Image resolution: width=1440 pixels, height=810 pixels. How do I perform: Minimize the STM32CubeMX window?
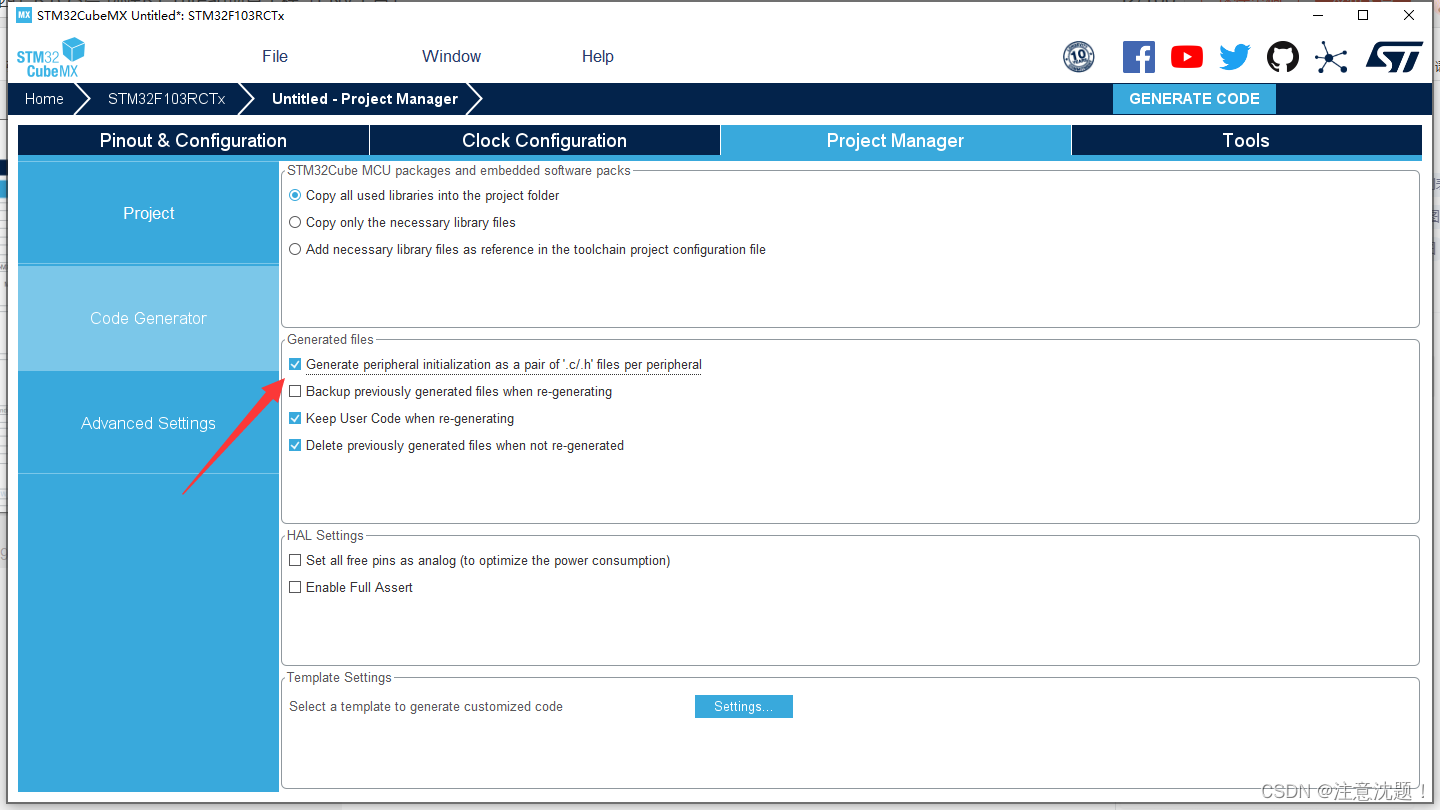pyautogui.click(x=1317, y=15)
